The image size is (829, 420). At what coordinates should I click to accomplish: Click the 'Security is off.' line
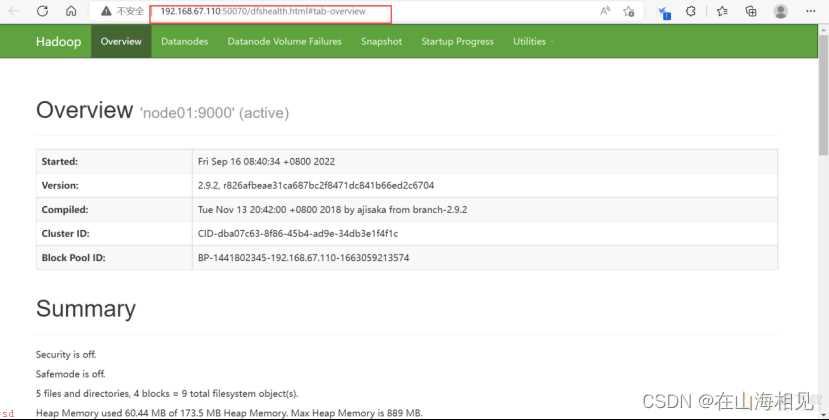pyautogui.click(x=66, y=354)
